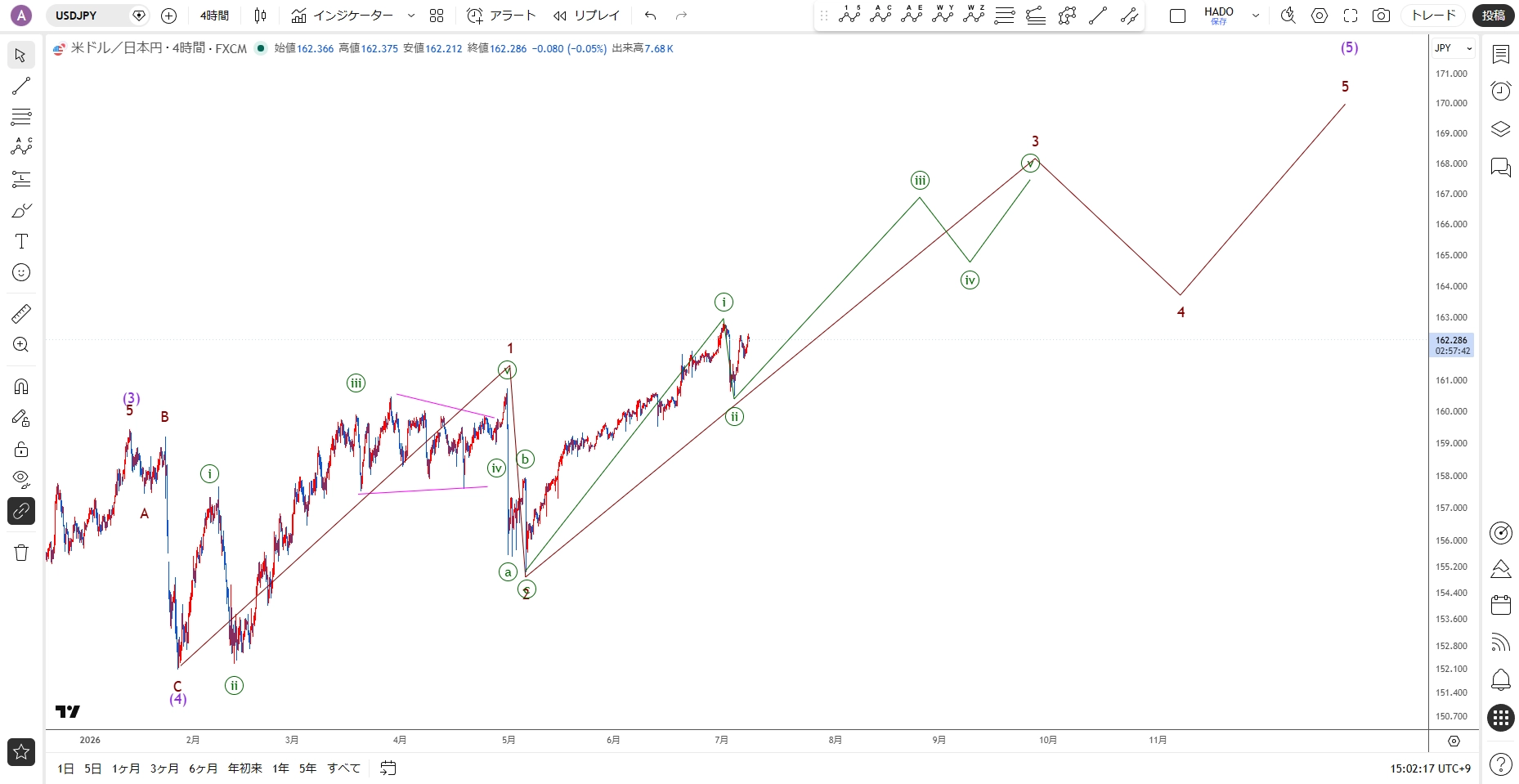Image resolution: width=1519 pixels, height=784 pixels.
Task: Open the Fibonacci retracement tool
Action: click(x=21, y=117)
